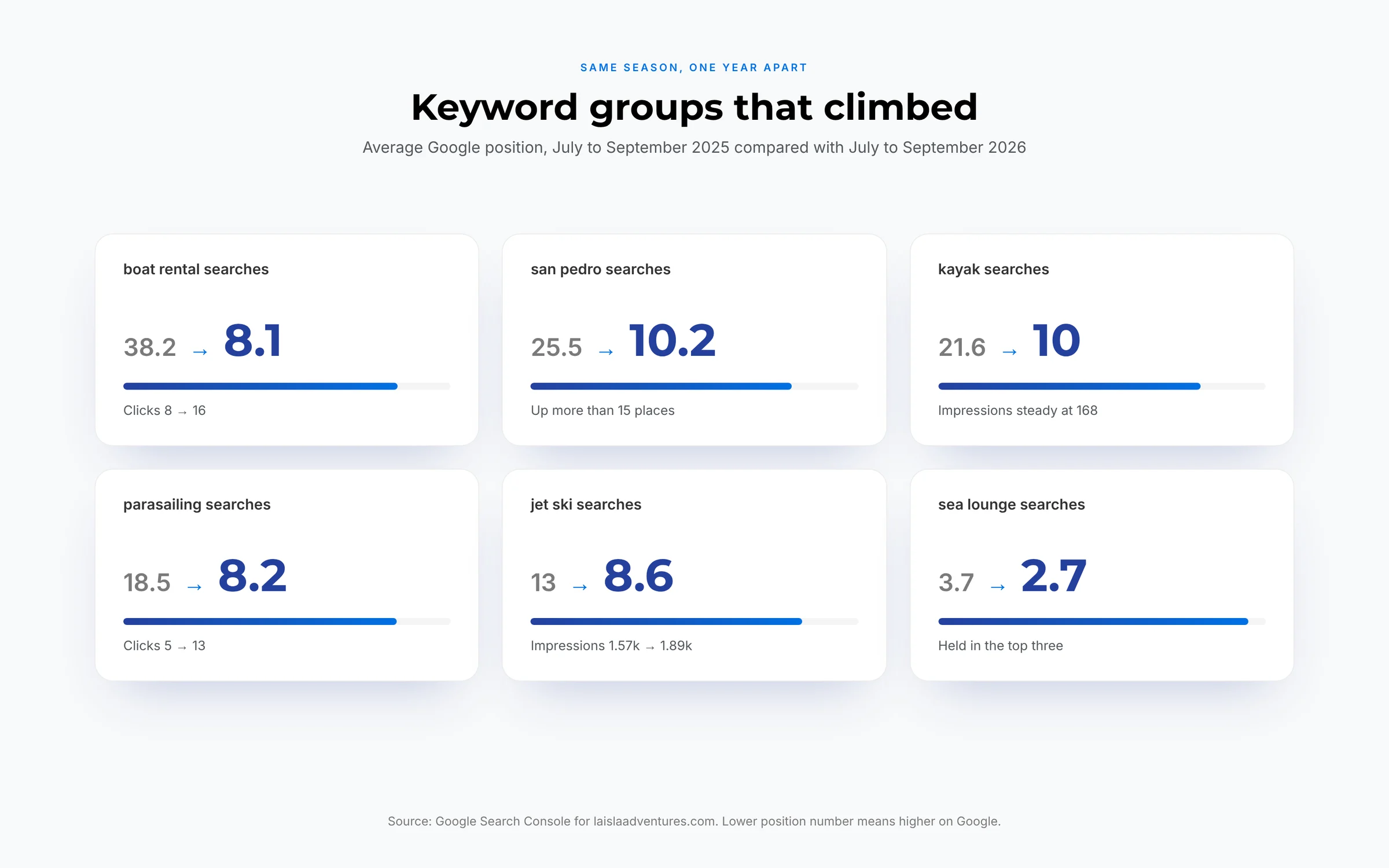1389x868 pixels.
Task: Click the blue arrow between 18.5 and 8.2
Action: tap(194, 587)
